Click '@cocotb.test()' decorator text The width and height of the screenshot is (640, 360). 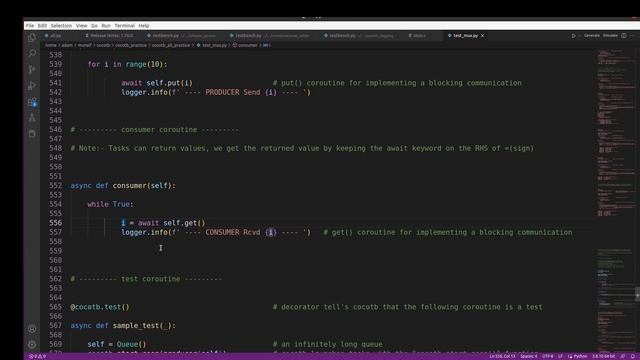100,307
